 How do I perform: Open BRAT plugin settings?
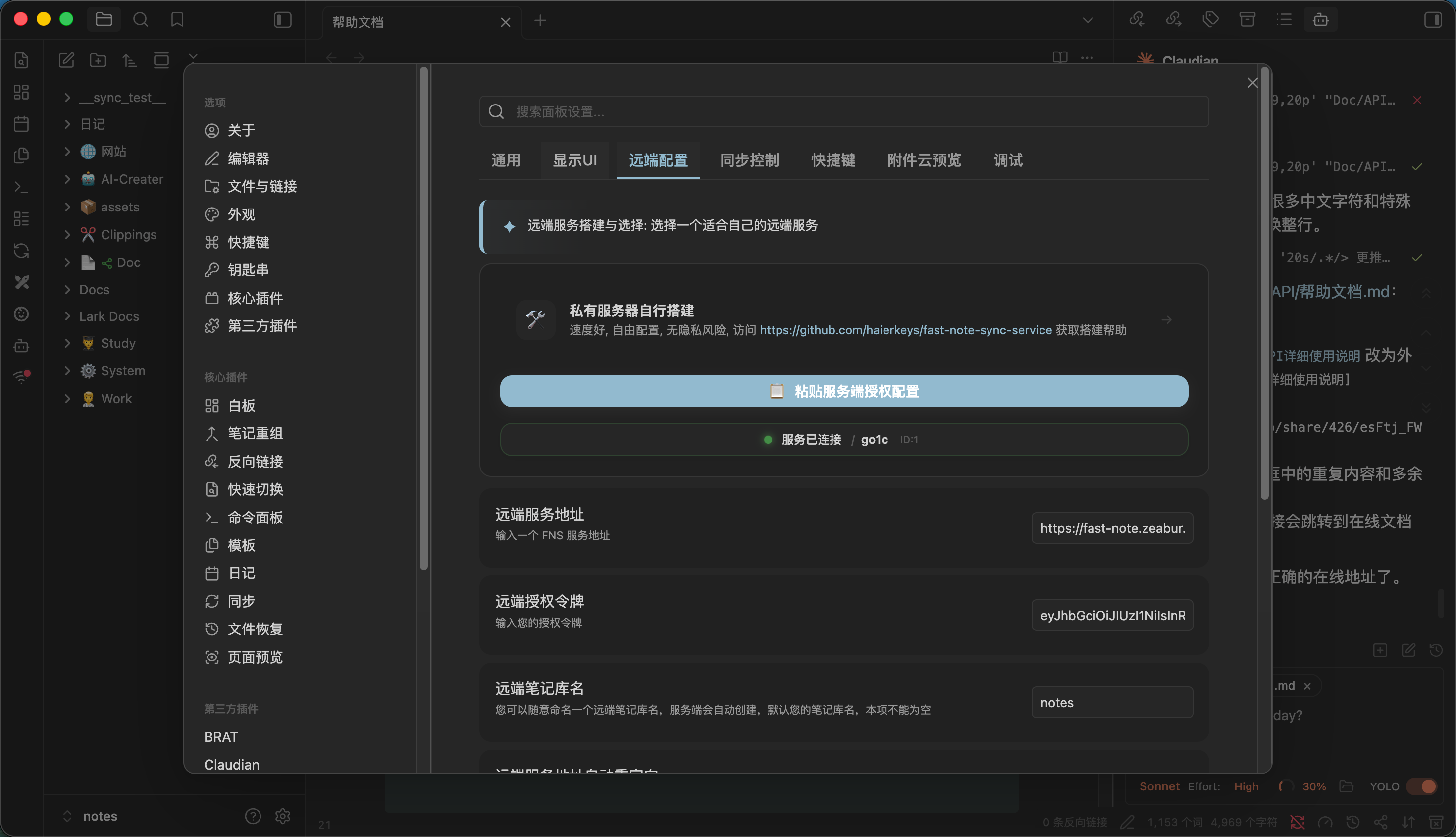click(221, 736)
